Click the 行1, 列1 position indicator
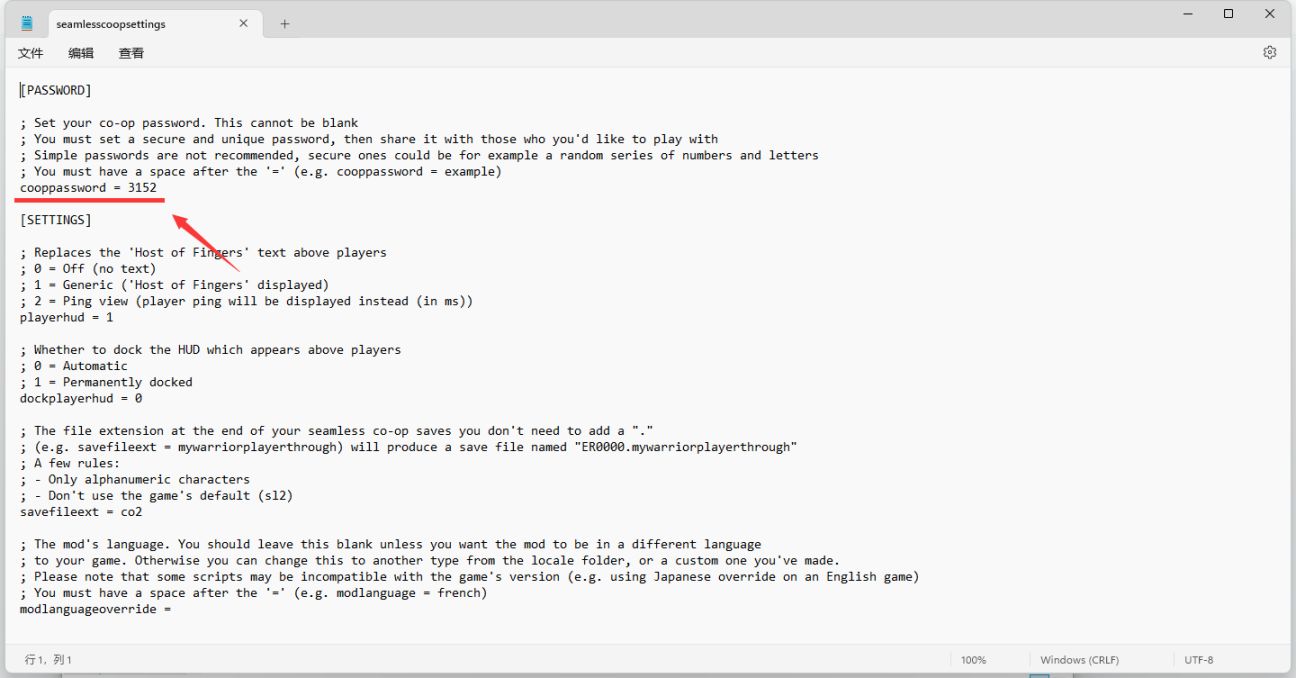This screenshot has height=678, width=1296. 48,660
